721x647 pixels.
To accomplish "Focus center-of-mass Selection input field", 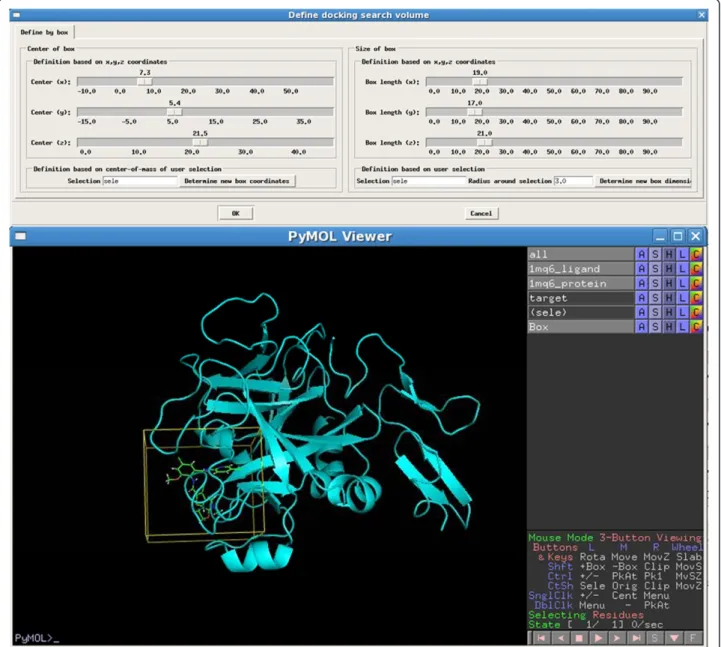I will tap(140, 181).
